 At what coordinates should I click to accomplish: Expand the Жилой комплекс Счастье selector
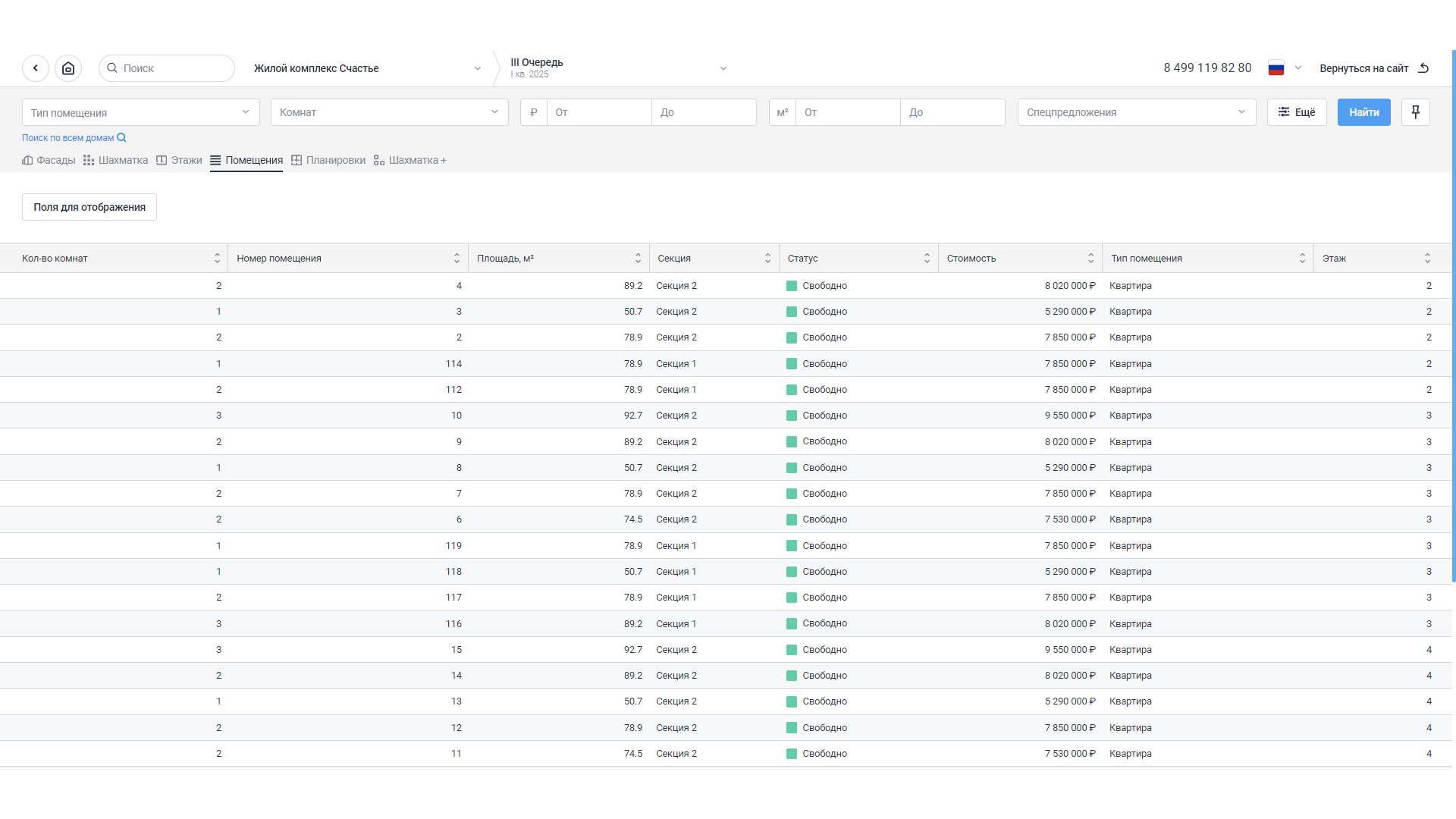(367, 68)
